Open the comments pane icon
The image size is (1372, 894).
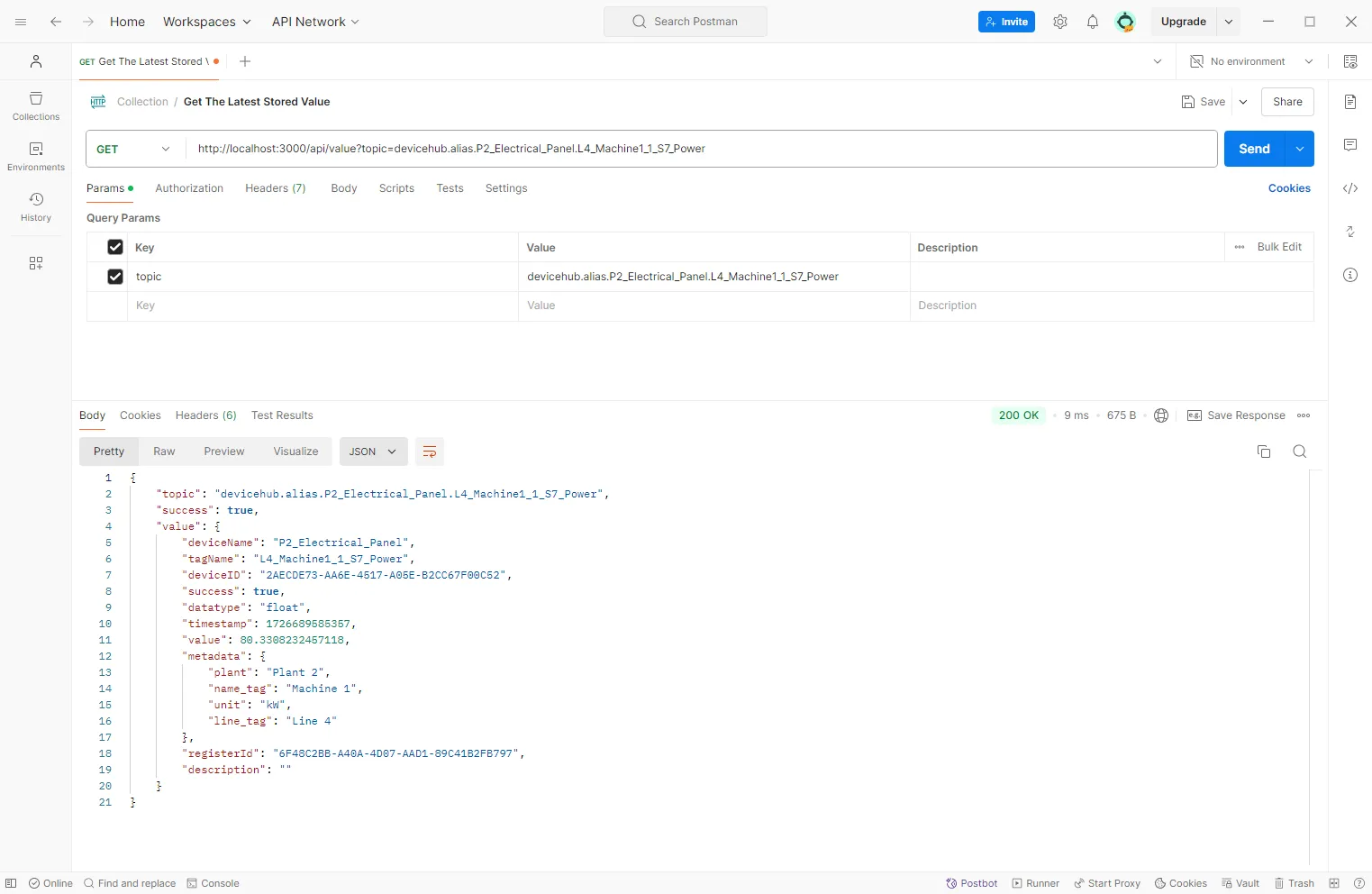(1350, 145)
